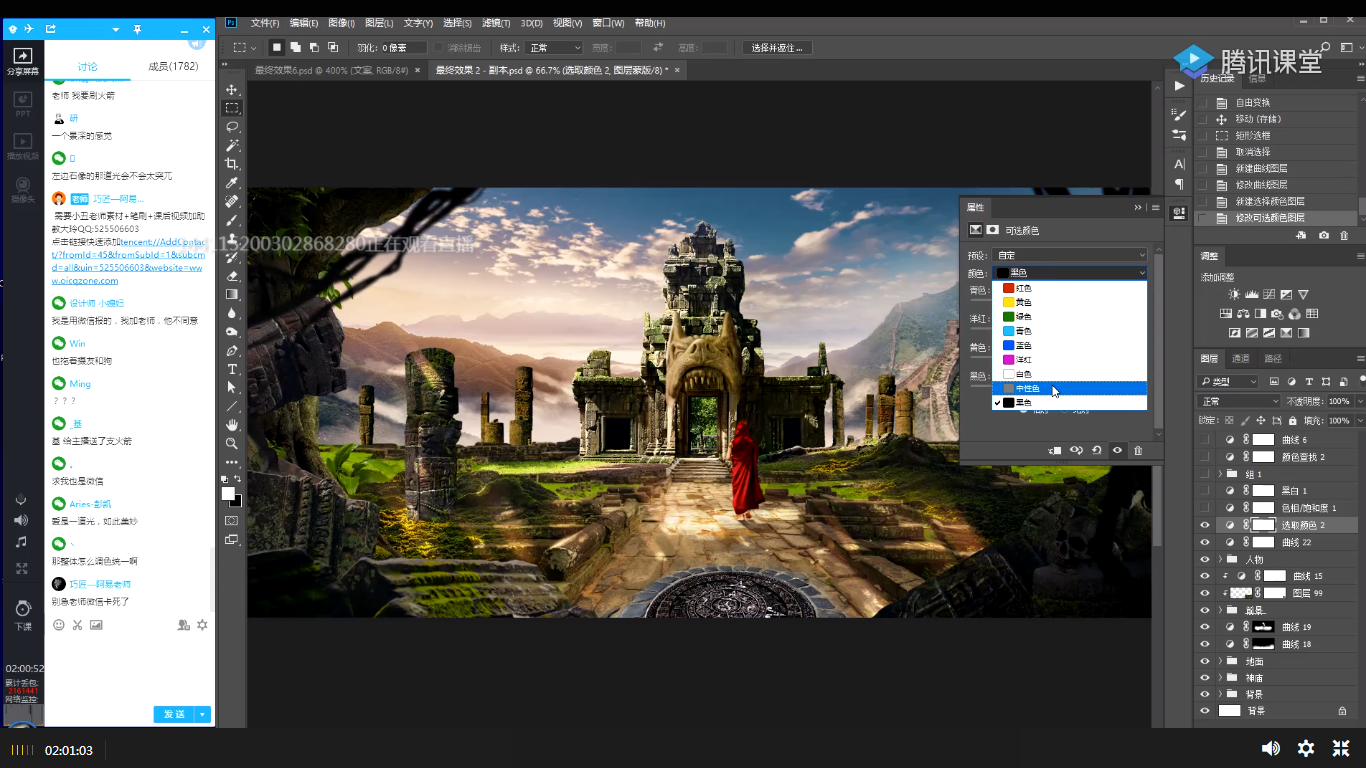Click the 选取颜色 2 layer mask thumbnail
Screen dimensions: 1366x768
tap(1264, 525)
